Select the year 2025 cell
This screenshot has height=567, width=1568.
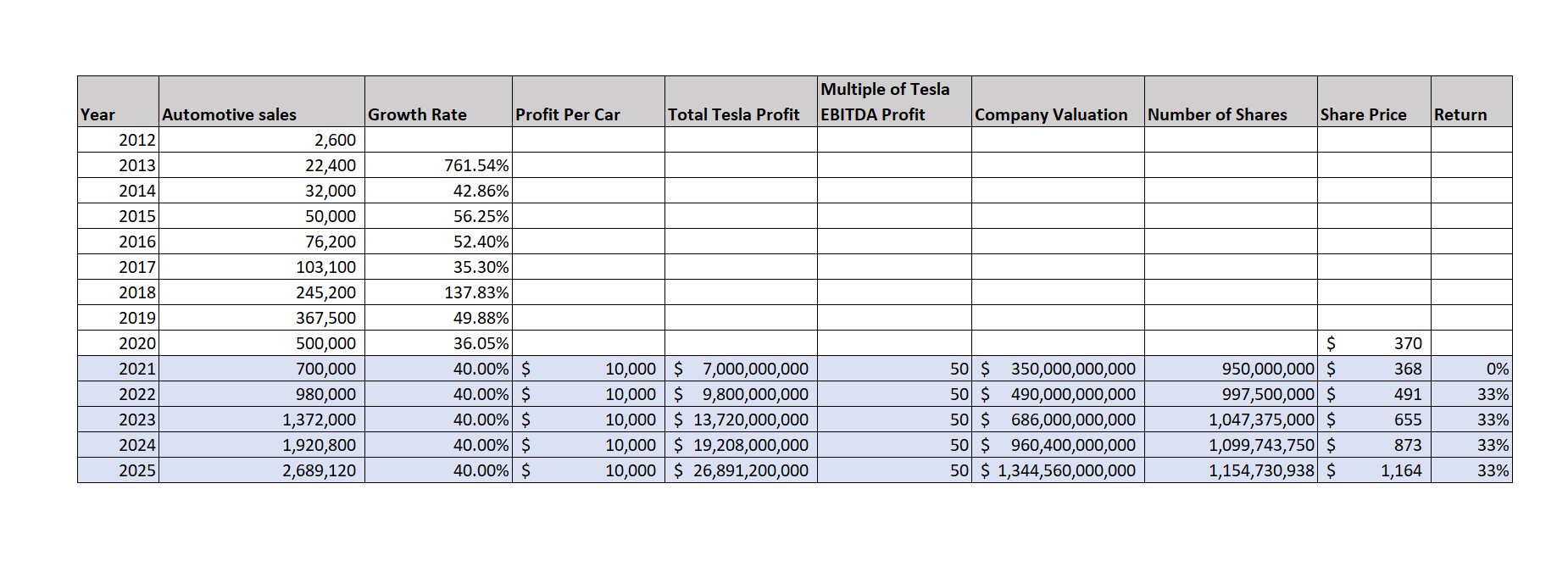tap(118, 470)
